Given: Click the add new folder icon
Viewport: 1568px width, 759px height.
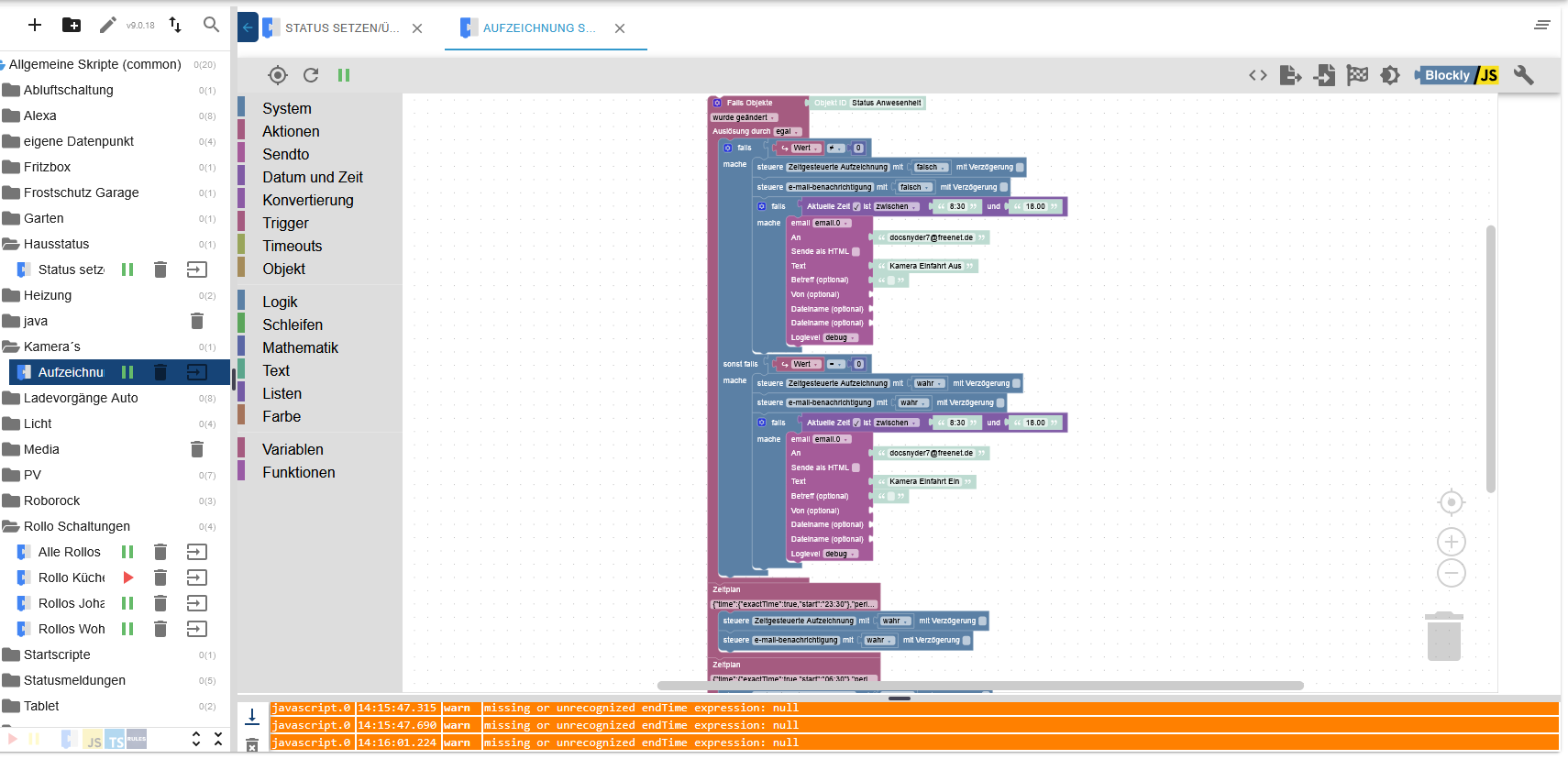Looking at the screenshot, I should coord(72,25).
